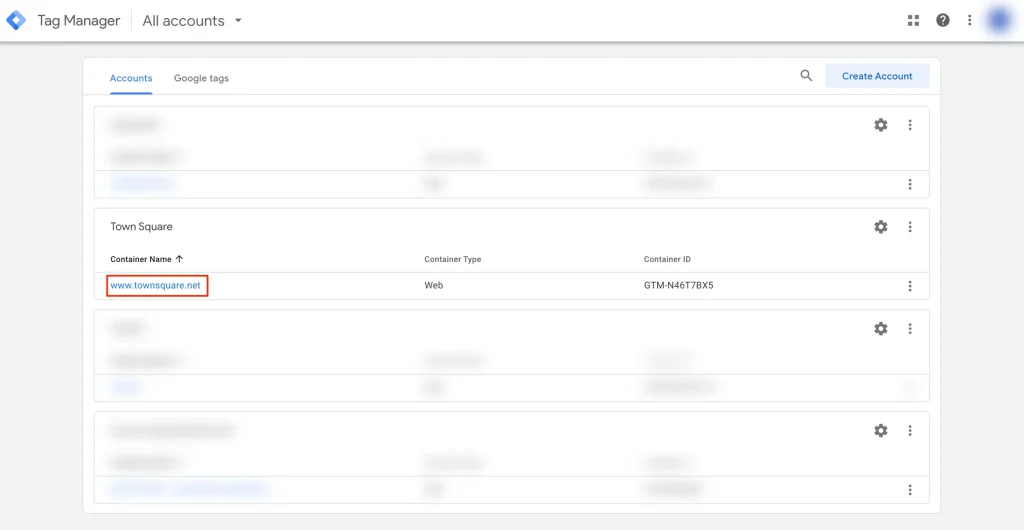Click the Create Account button
Image resolution: width=1024 pixels, height=530 pixels.
877,76
